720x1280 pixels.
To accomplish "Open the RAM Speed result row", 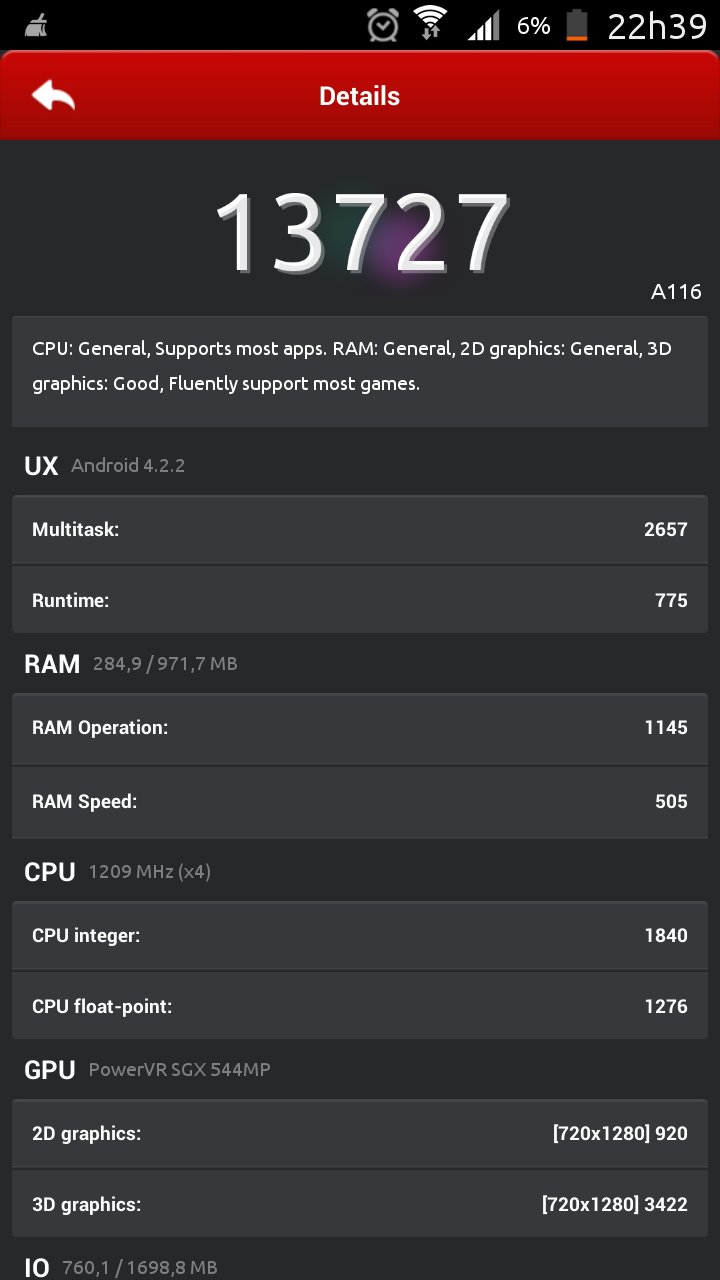I will (x=360, y=802).
